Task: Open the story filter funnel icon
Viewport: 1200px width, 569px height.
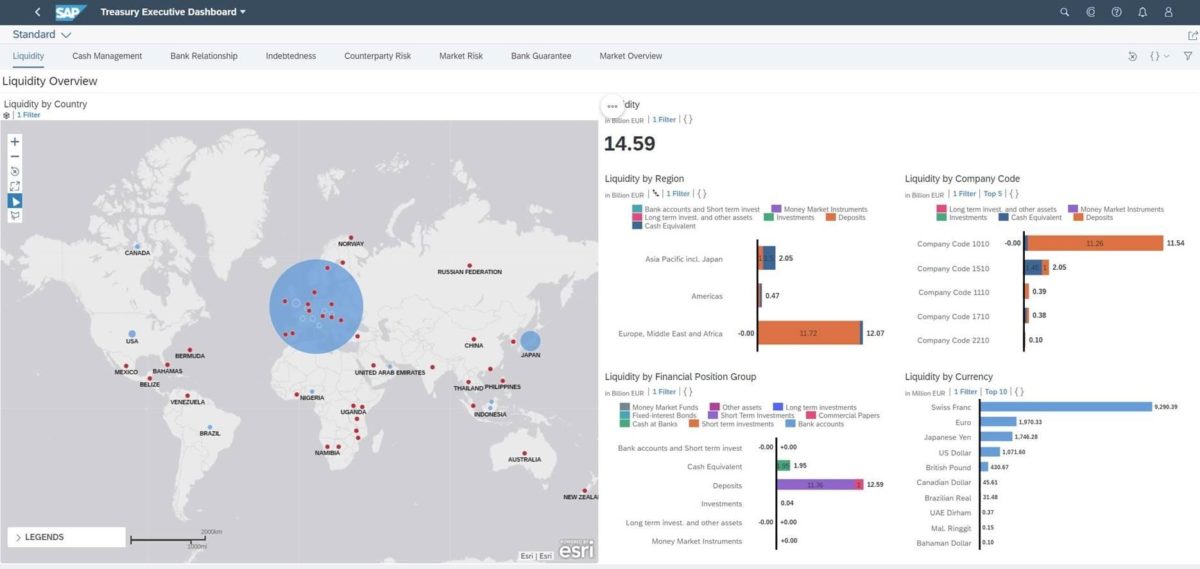Action: (x=1188, y=56)
